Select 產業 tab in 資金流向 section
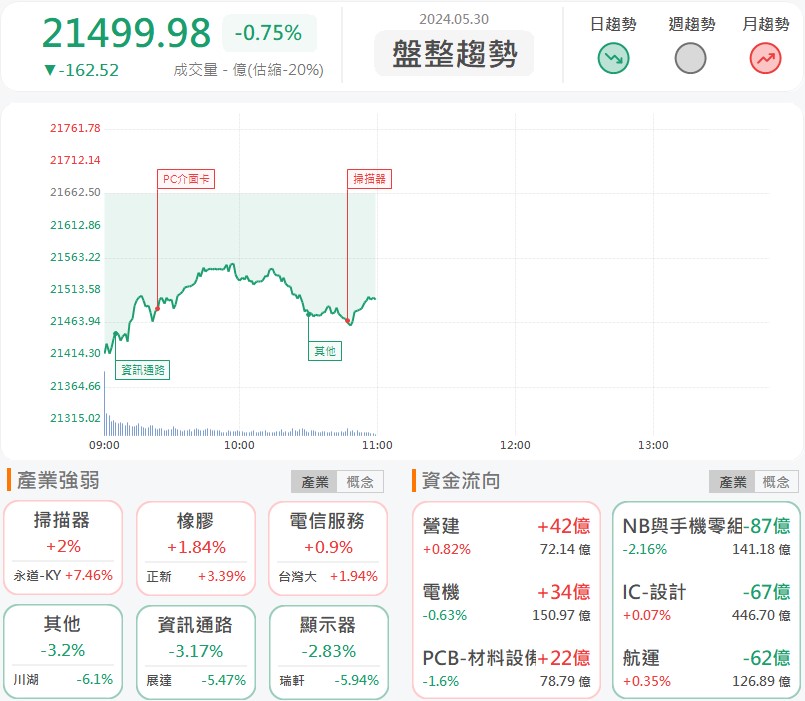 (x=732, y=482)
